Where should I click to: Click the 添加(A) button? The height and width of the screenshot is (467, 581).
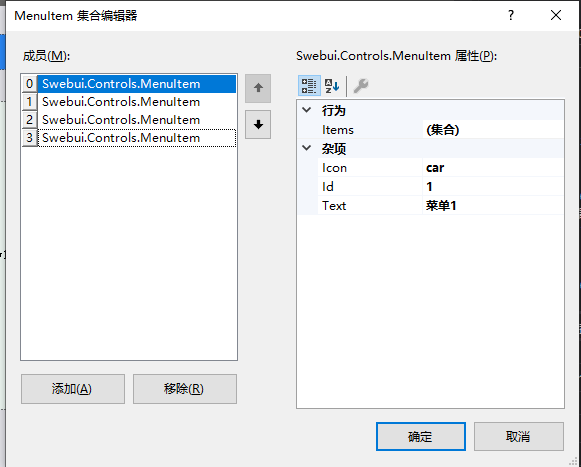tap(73, 389)
